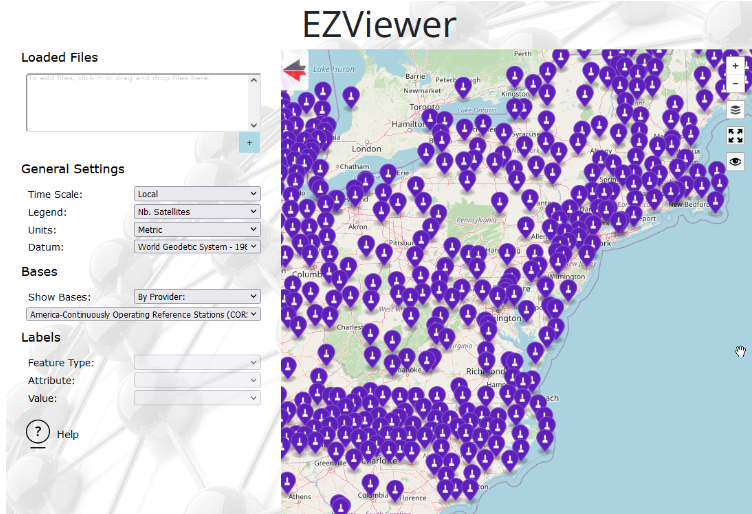Open the Time Scale dropdown

click(196, 194)
